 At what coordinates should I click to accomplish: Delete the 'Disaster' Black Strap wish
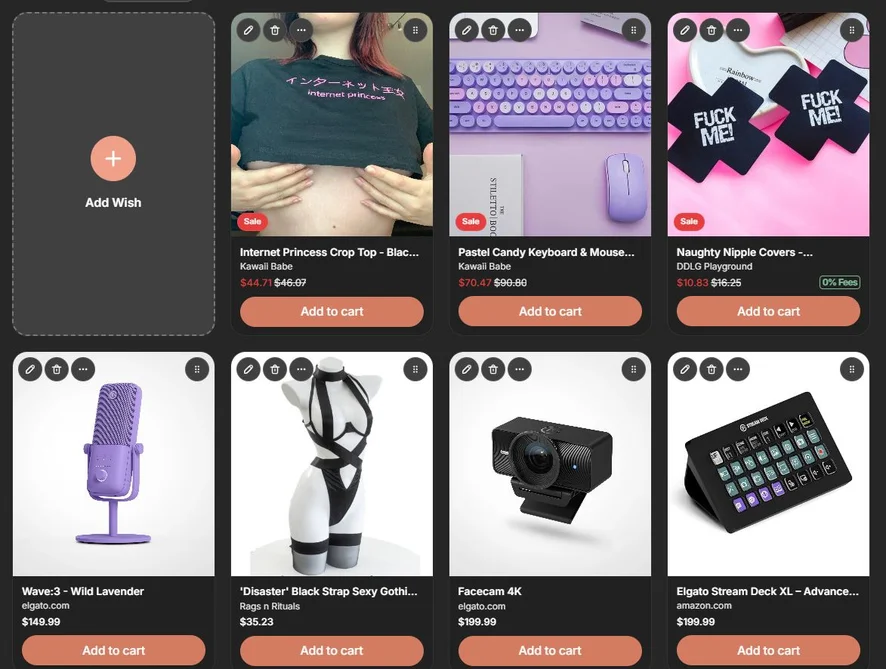(275, 369)
